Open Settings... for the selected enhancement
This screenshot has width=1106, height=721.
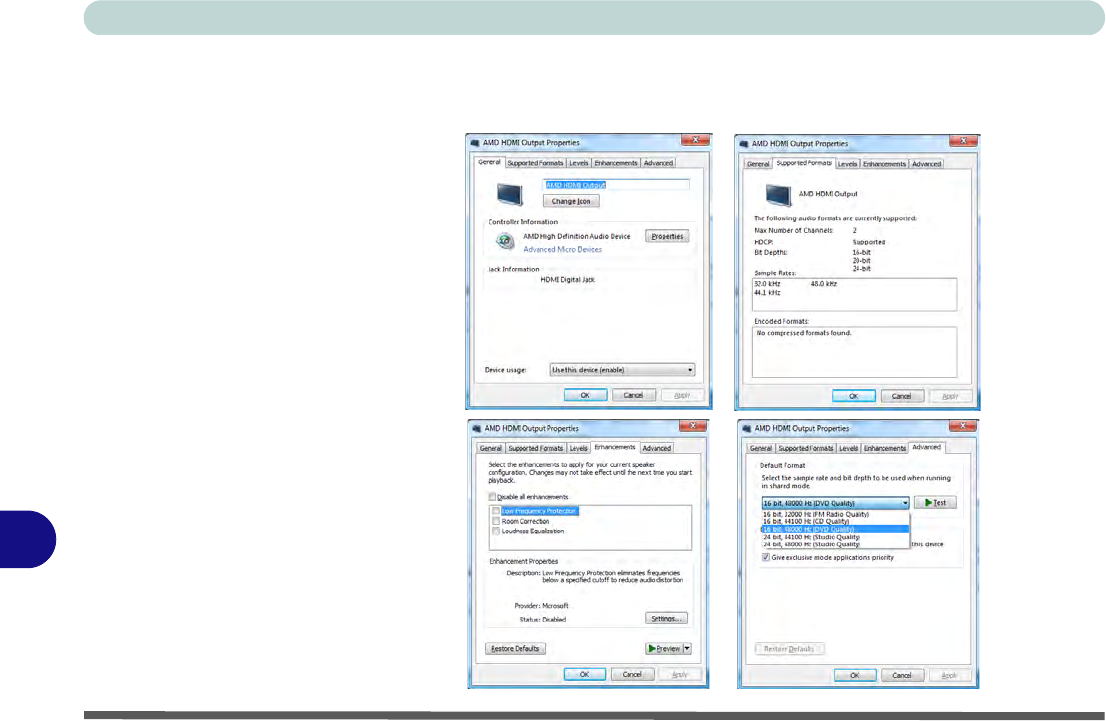(x=667, y=619)
